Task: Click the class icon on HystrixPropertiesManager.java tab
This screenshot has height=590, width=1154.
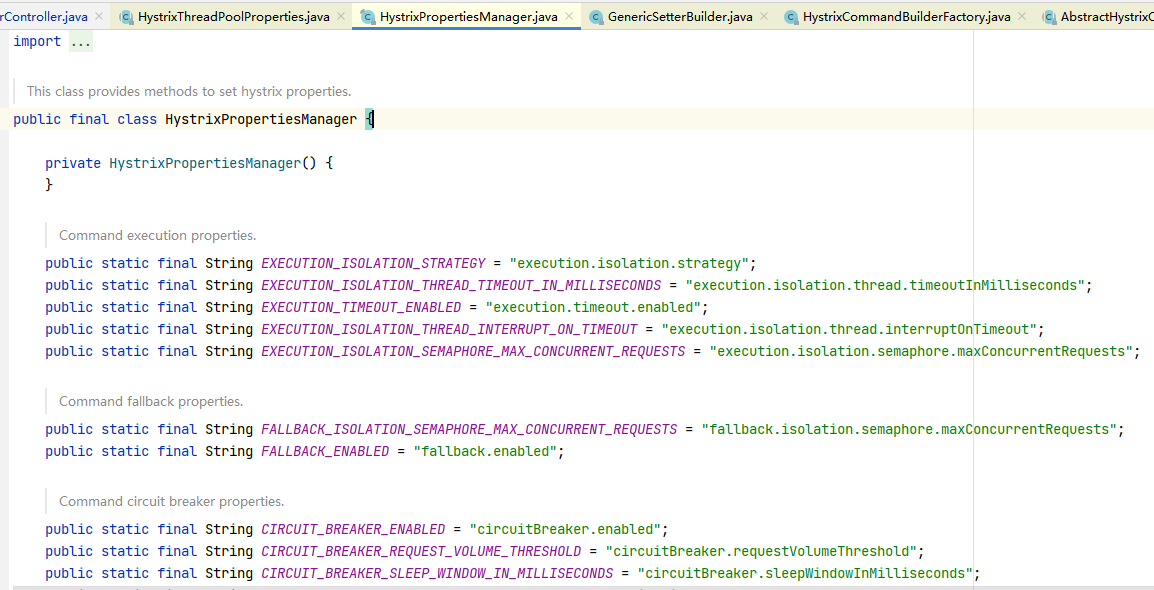Action: coord(368,17)
